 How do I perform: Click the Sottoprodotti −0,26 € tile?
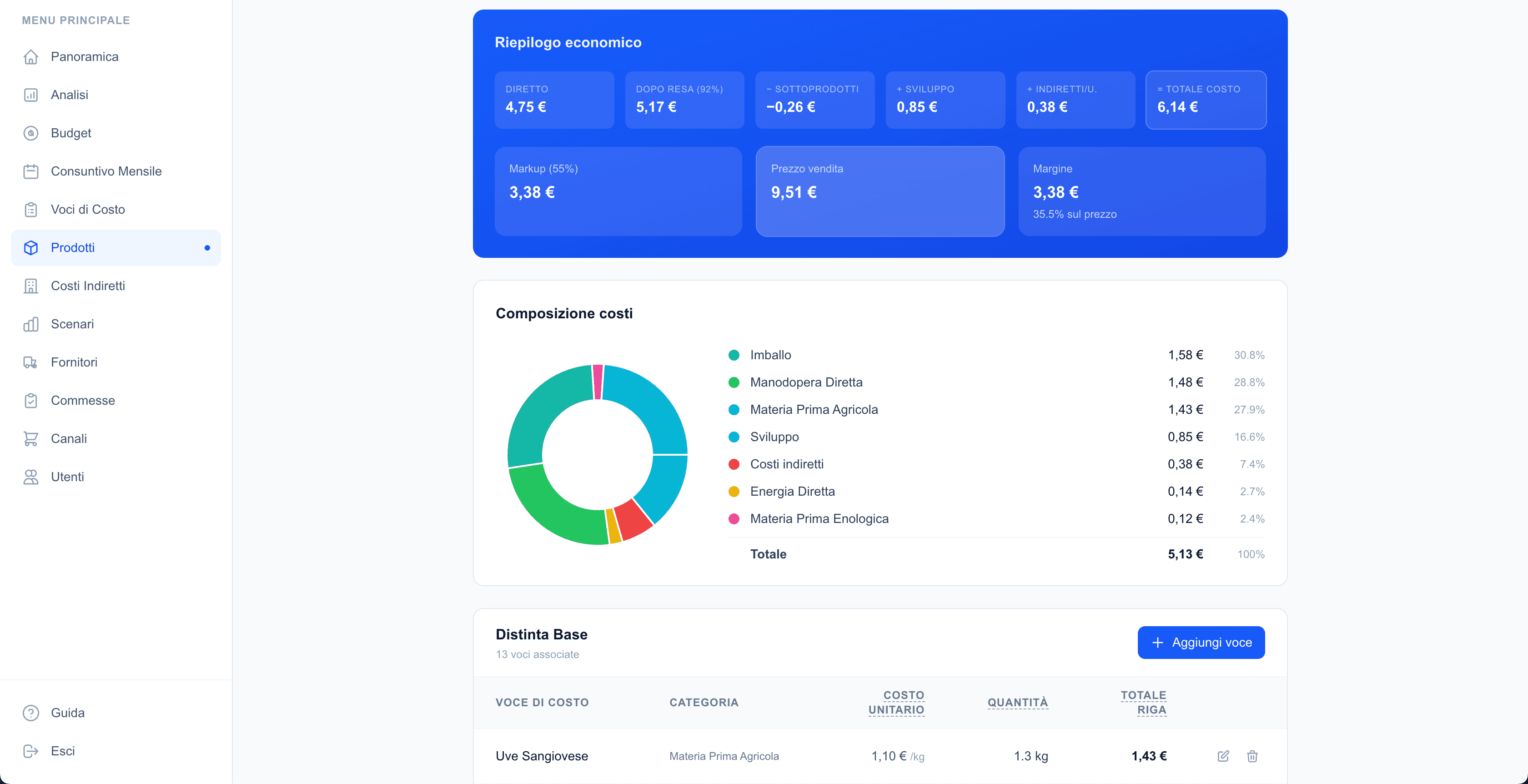pyautogui.click(x=814, y=100)
